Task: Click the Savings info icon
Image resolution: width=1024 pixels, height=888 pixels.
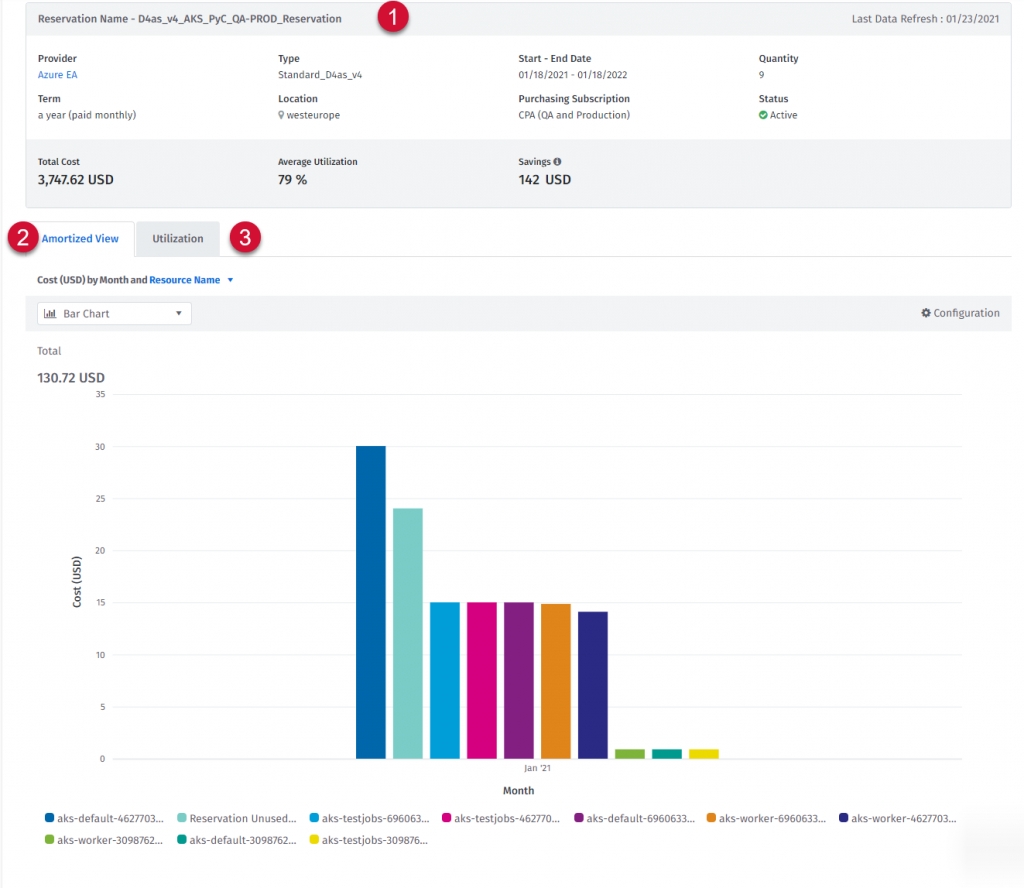Action: point(557,162)
